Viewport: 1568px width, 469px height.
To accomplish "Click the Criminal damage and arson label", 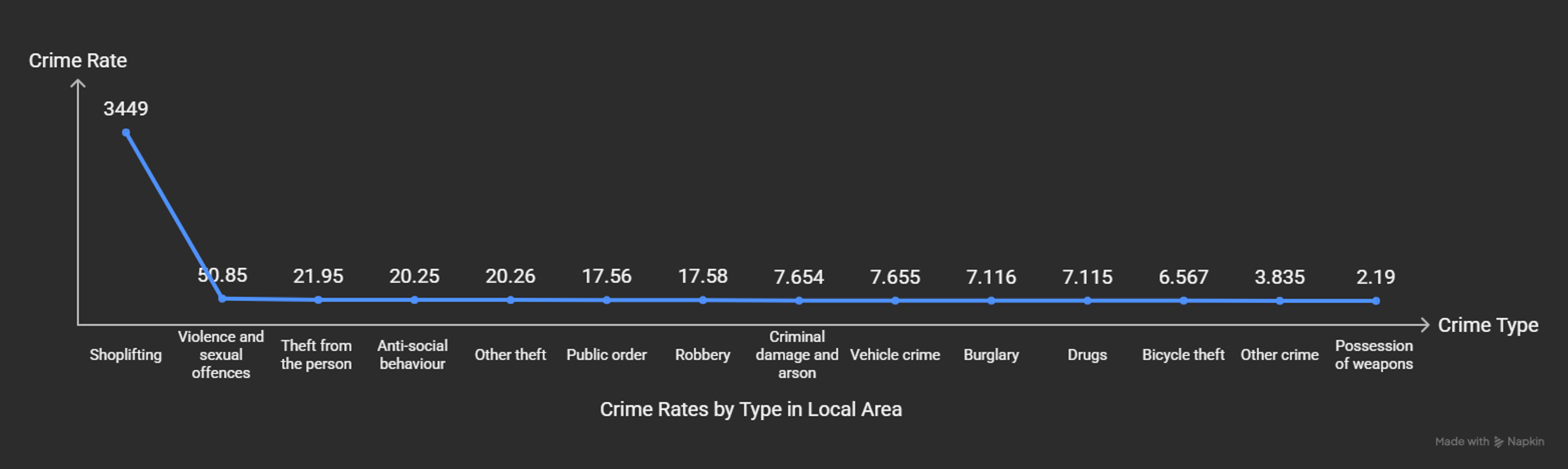I will coord(797,355).
